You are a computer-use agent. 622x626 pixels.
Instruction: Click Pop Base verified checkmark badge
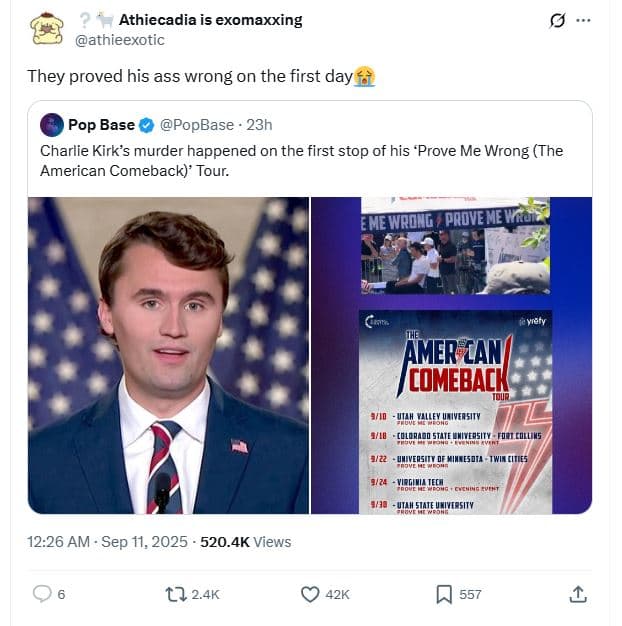pos(146,125)
